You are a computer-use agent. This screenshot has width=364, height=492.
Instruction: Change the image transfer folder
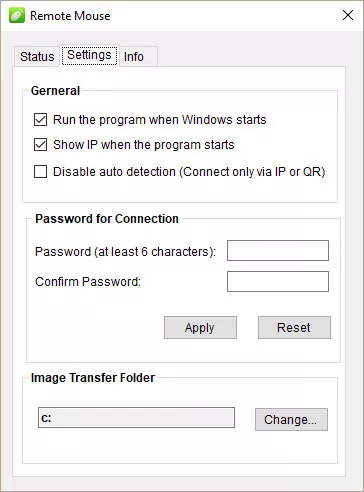(291, 419)
